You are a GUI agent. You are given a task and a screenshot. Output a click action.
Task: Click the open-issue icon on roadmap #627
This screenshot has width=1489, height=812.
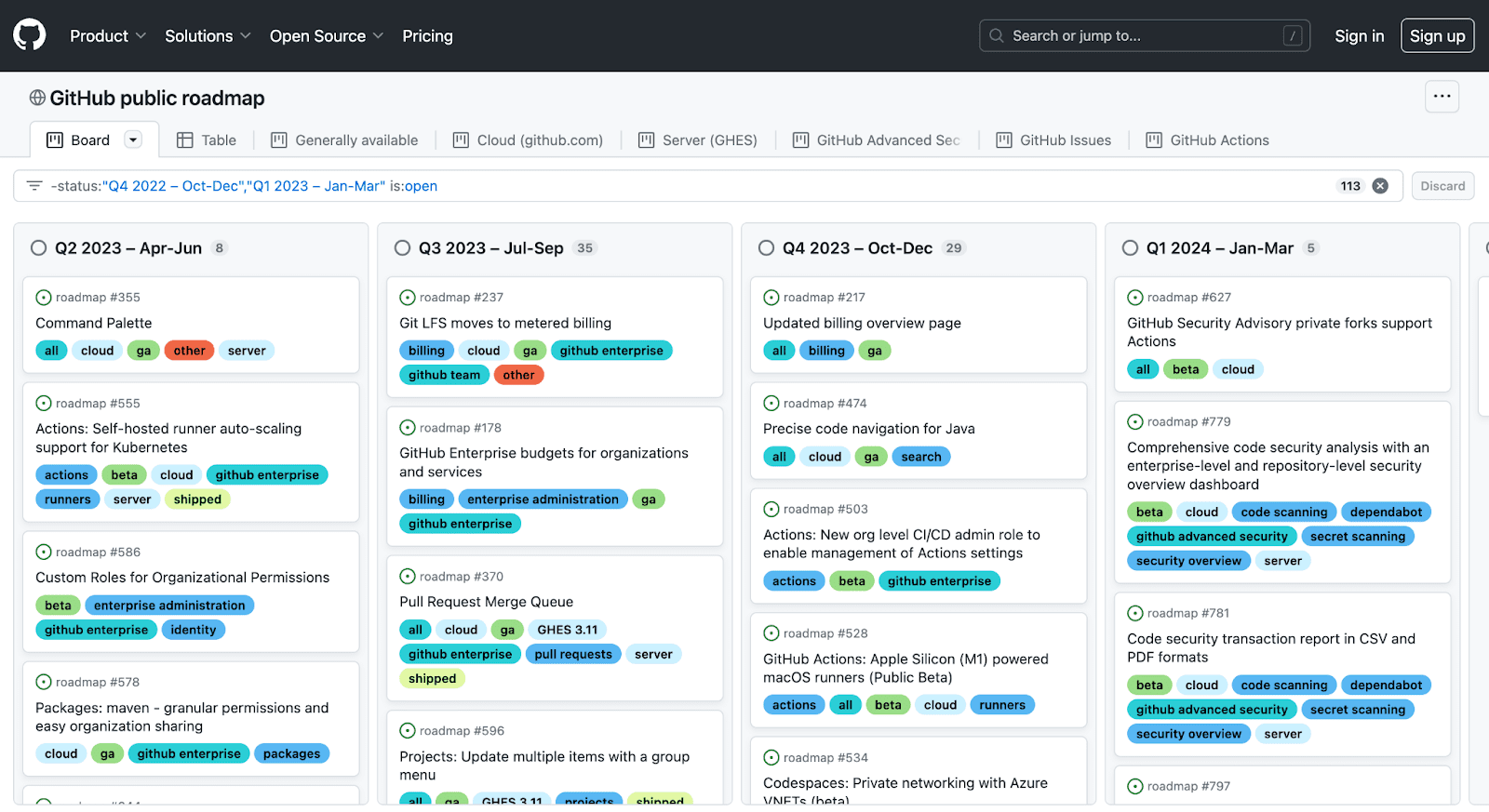1135,298
